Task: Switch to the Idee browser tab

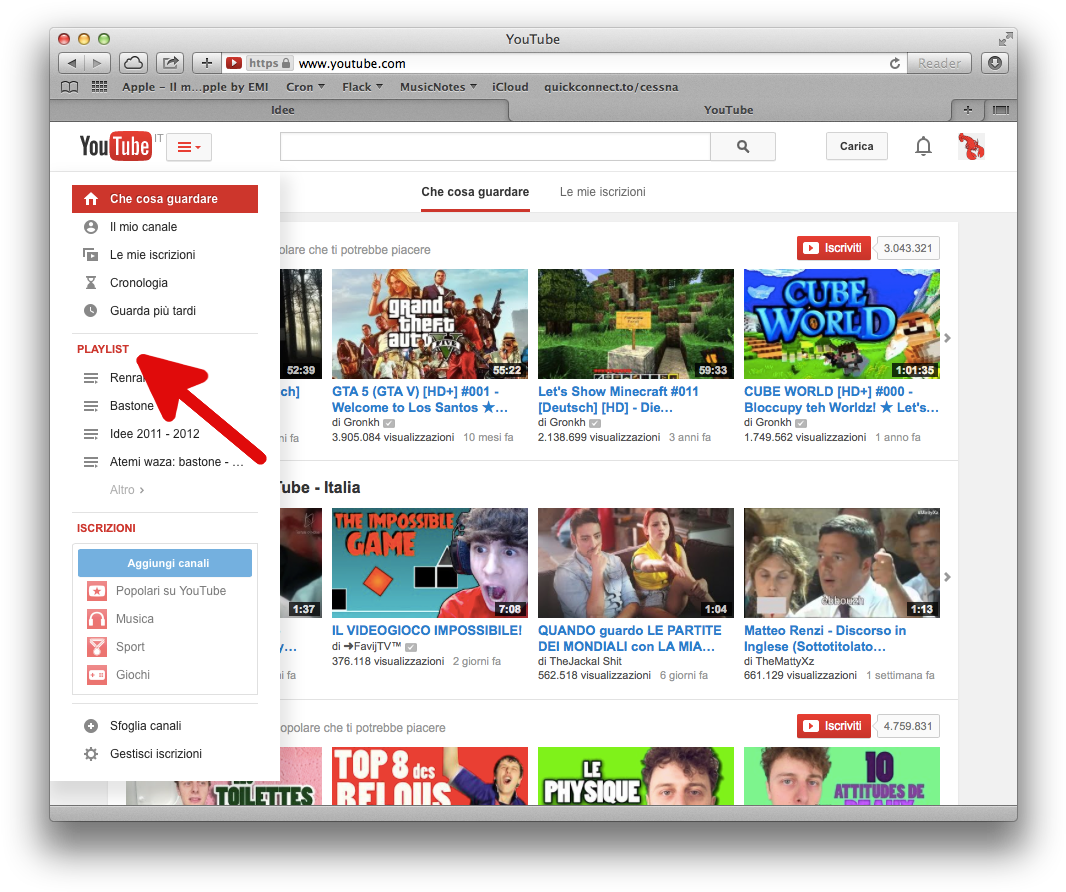Action: point(283,110)
